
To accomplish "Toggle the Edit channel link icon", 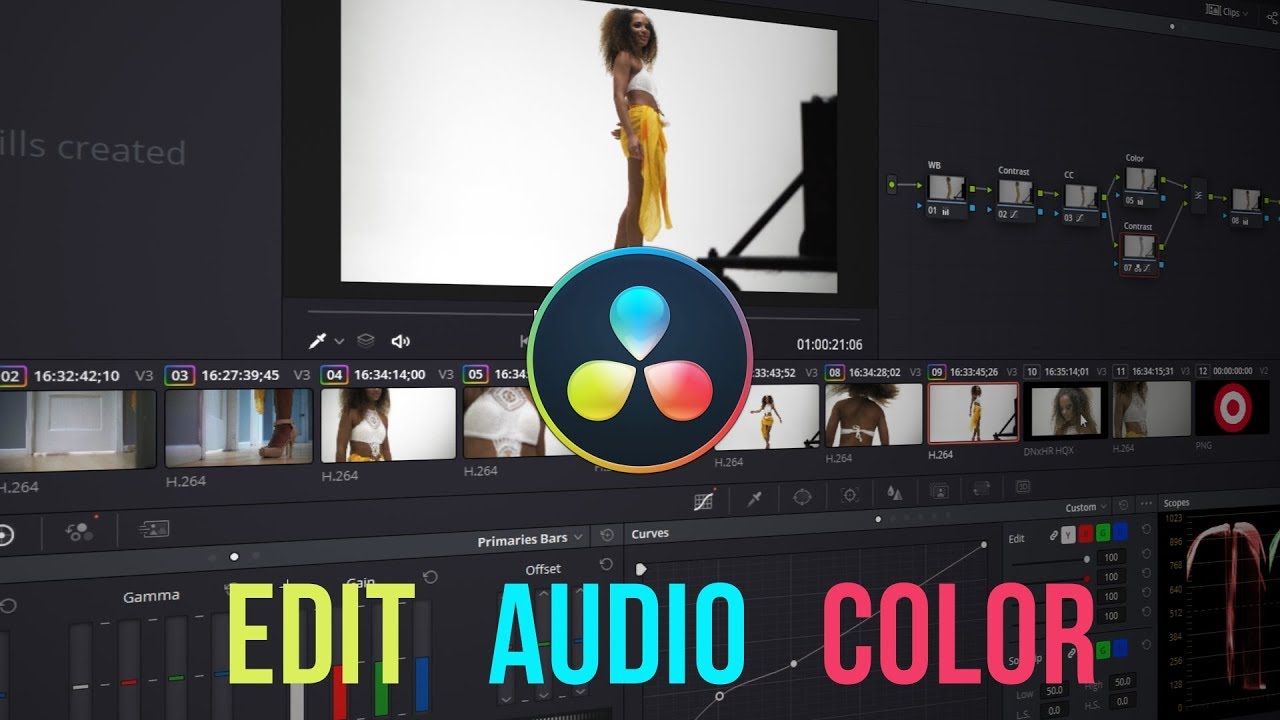I will pos(1053,536).
